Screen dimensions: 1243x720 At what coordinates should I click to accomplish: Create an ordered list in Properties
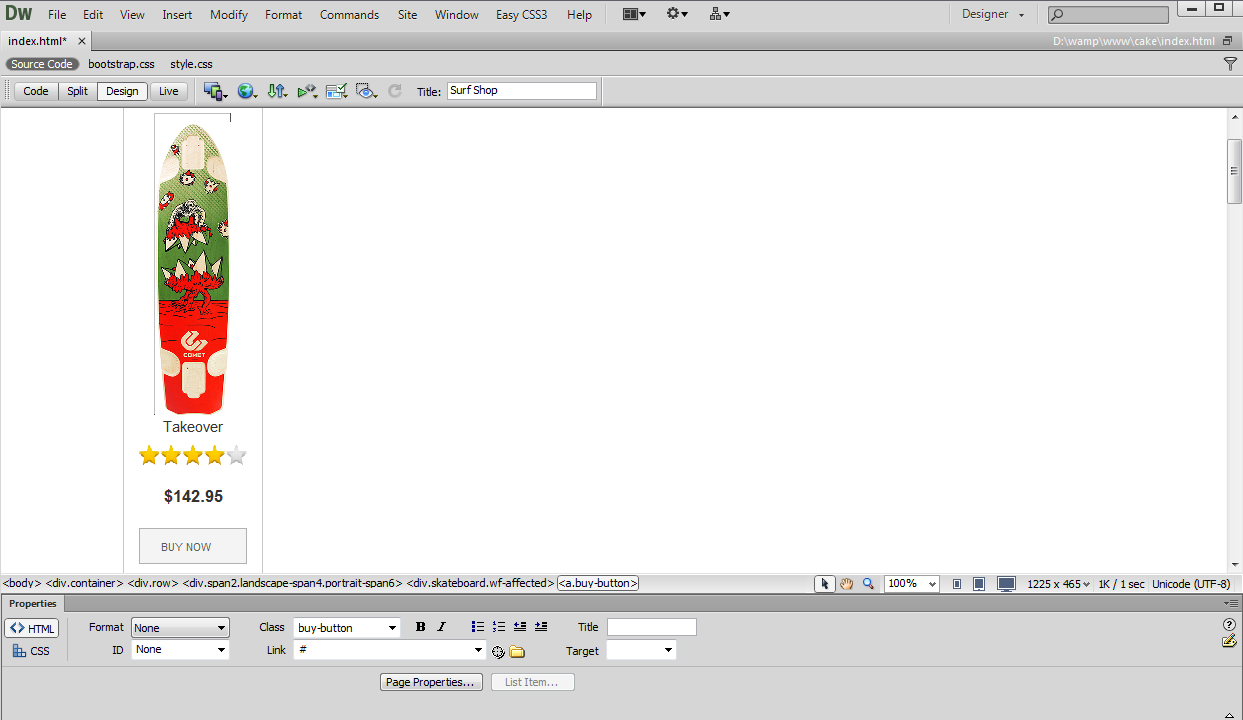tap(499, 627)
